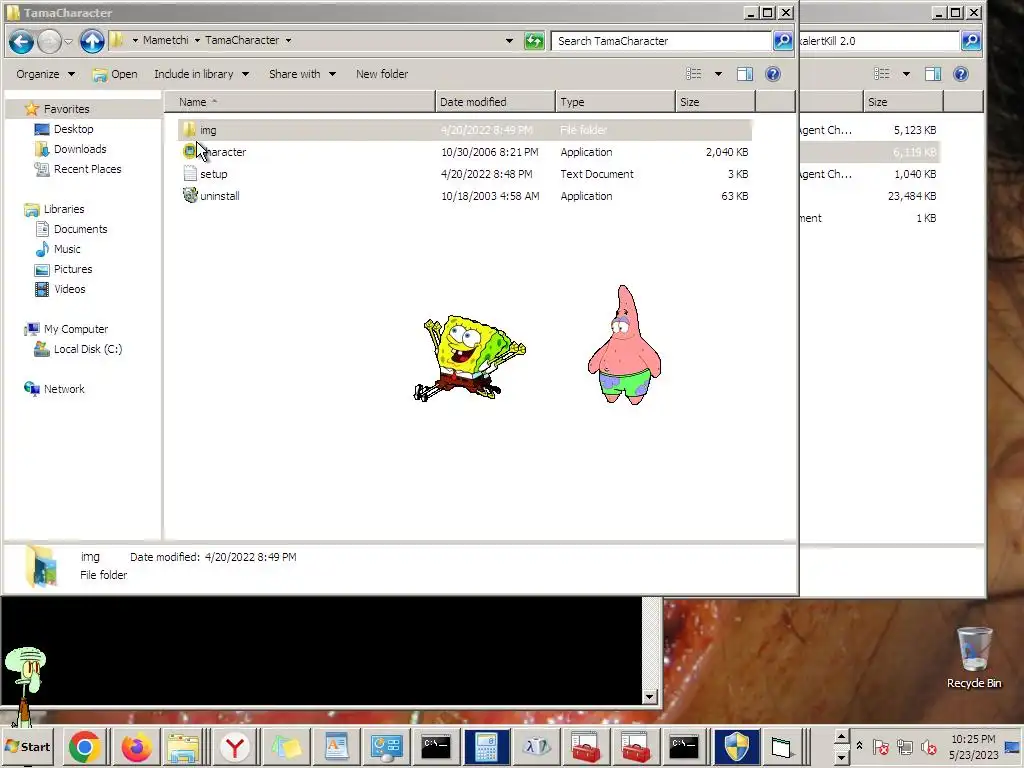Toggle preview pane in the background window
Screen dimensions: 1024x768
933,74
